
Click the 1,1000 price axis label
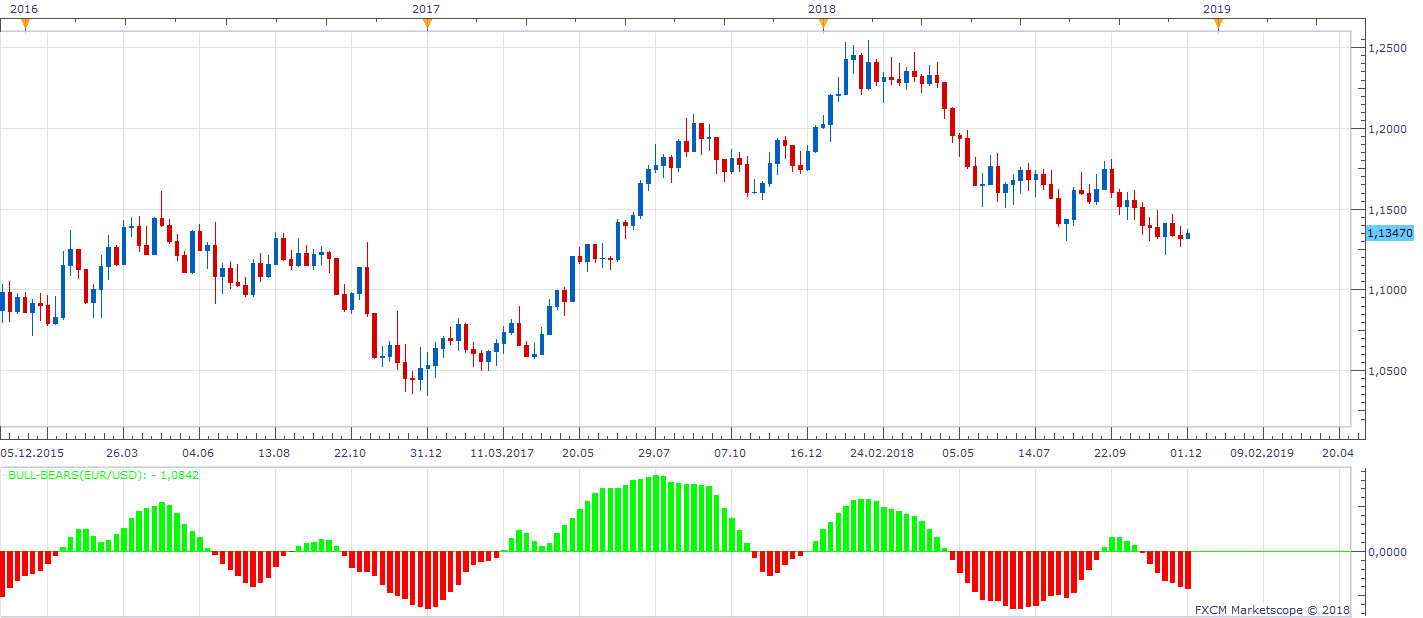[1387, 290]
